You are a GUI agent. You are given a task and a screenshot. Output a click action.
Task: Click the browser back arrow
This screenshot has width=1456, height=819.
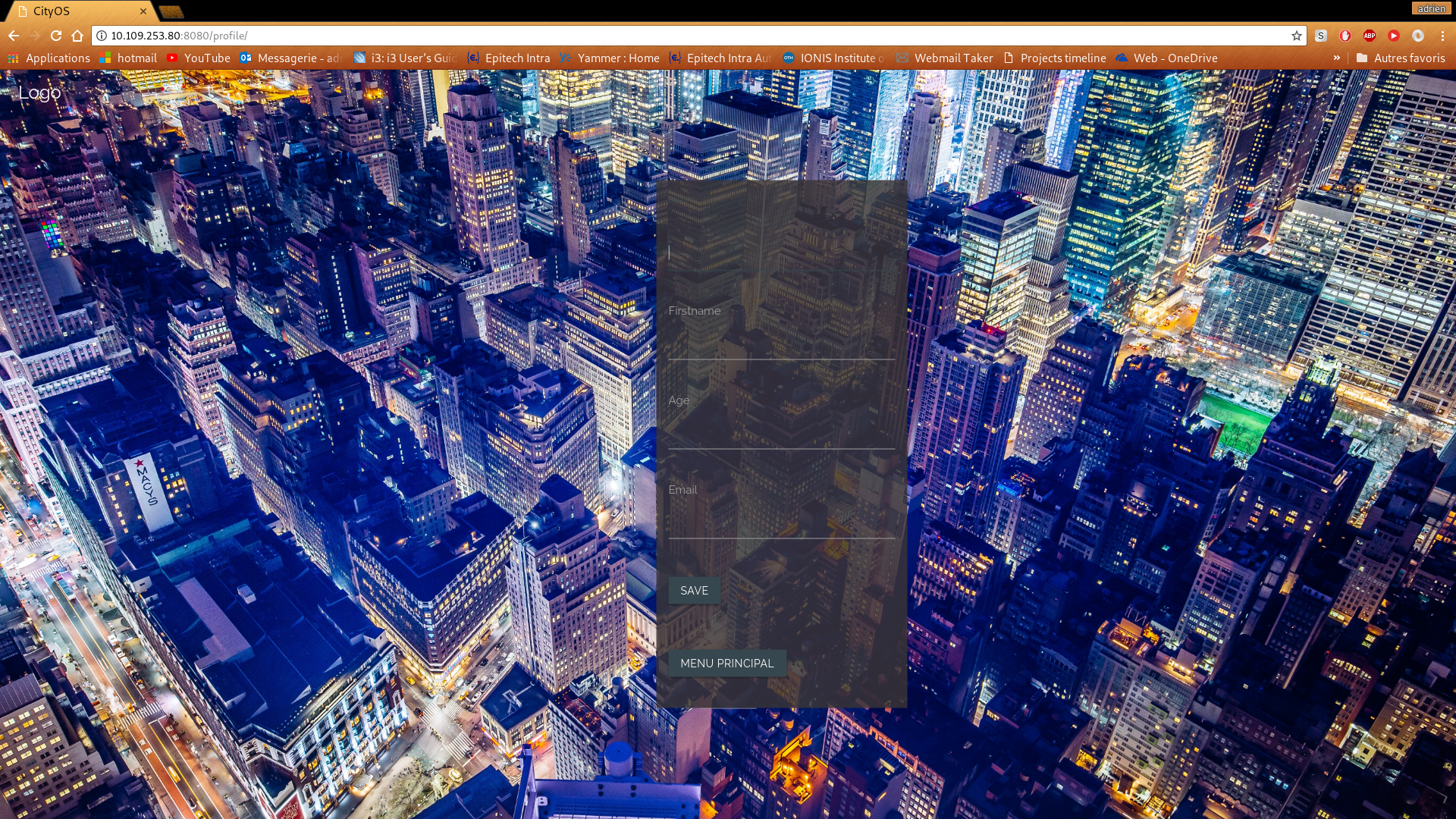pos(14,36)
